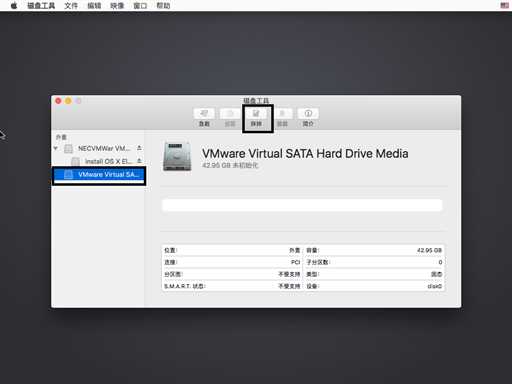Eject the NECVMWar VM... disk
Viewport: 512px width, 384px height.
139,148
